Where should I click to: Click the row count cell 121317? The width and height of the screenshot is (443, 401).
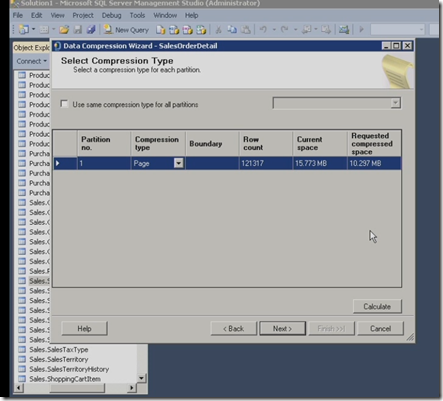(x=266, y=163)
